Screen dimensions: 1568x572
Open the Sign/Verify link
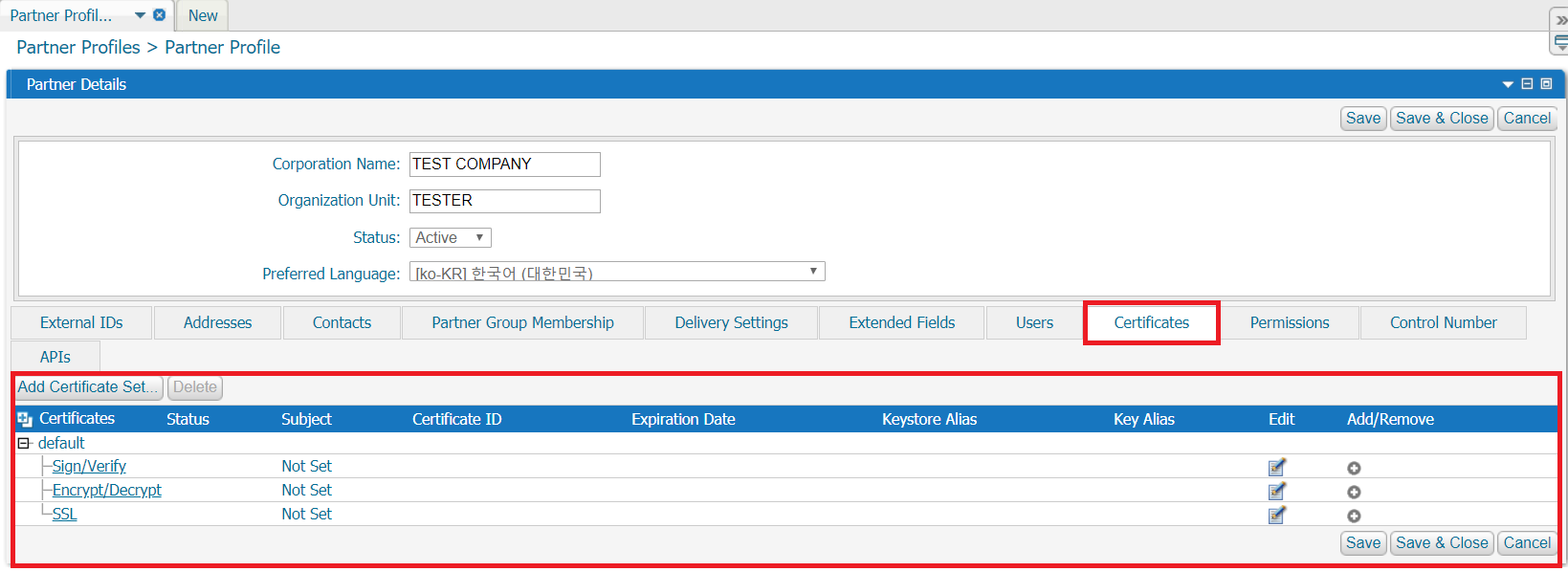pyautogui.click(x=89, y=467)
